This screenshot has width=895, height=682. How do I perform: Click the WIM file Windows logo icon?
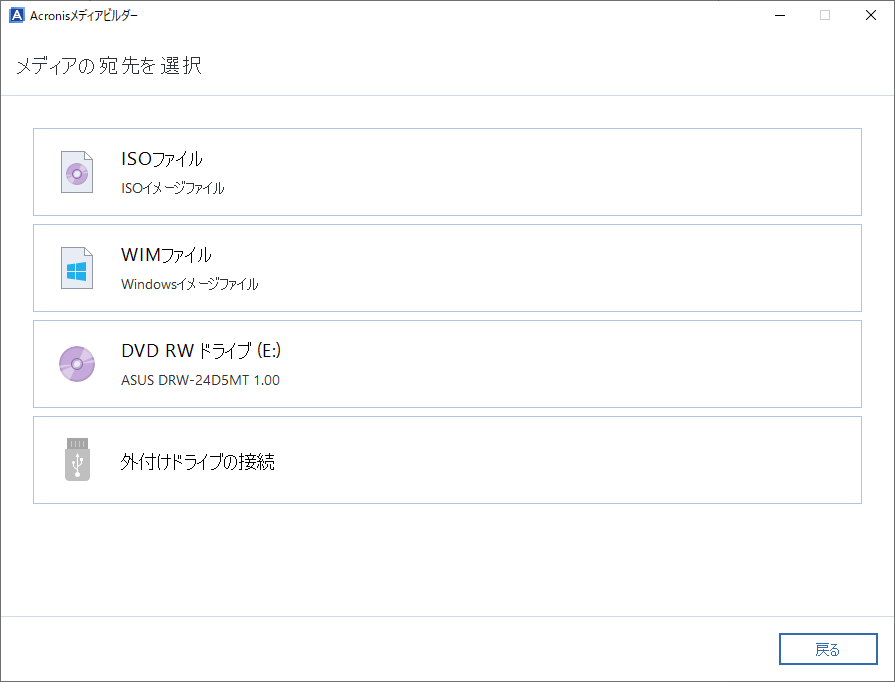coord(77,268)
